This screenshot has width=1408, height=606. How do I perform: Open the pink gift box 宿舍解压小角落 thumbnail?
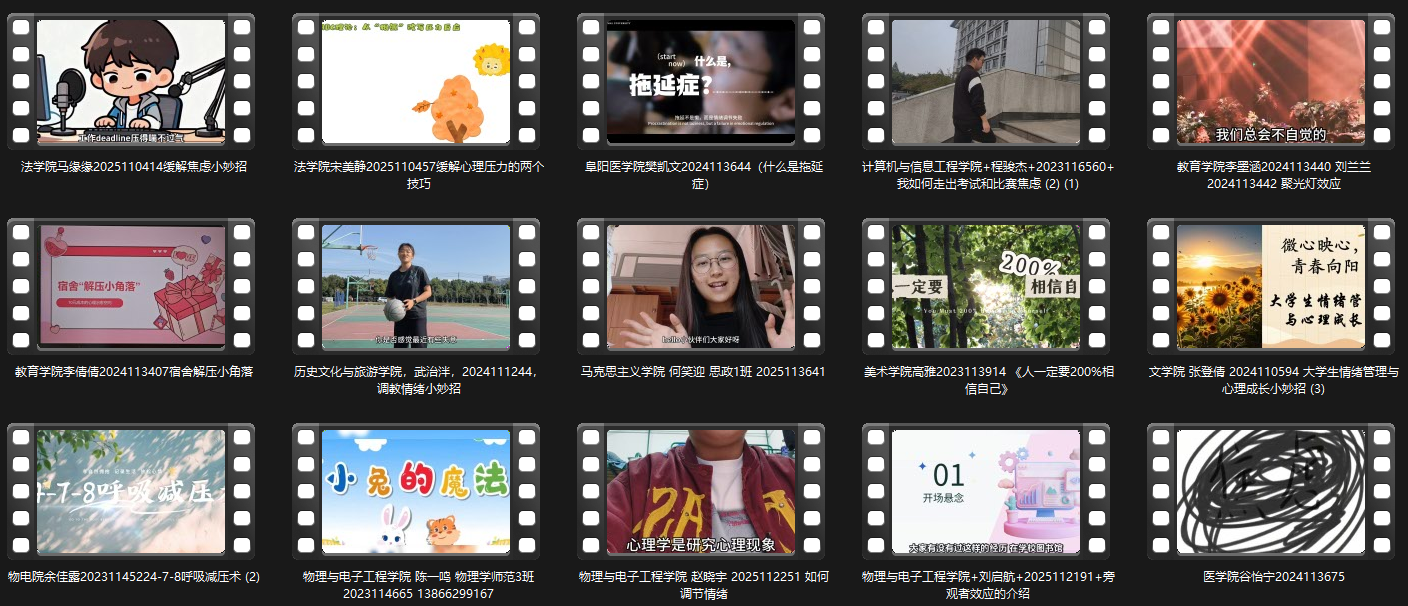coord(131,286)
